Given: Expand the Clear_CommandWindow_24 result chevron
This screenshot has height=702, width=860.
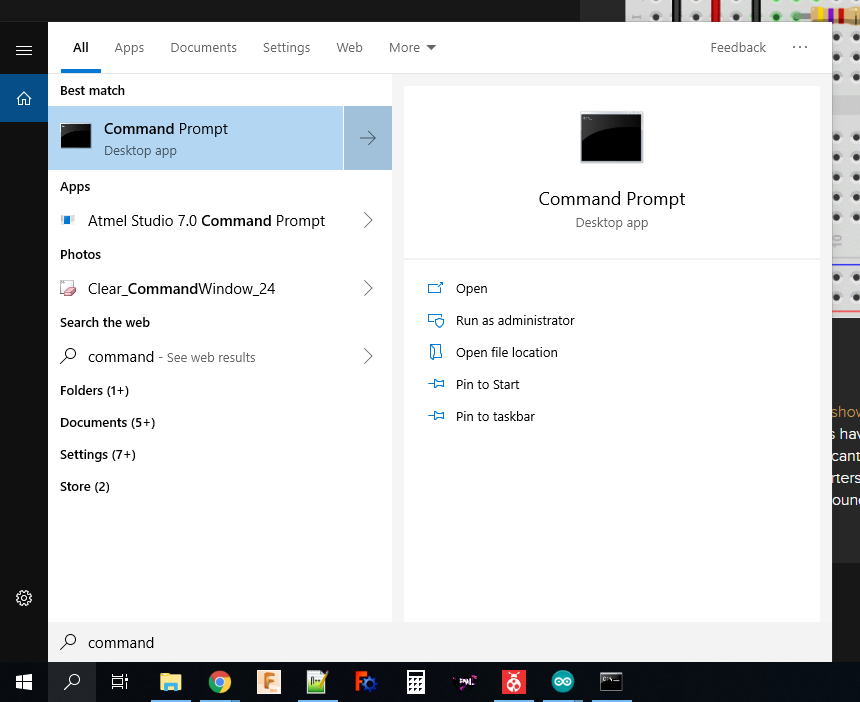Looking at the screenshot, I should pos(368,288).
